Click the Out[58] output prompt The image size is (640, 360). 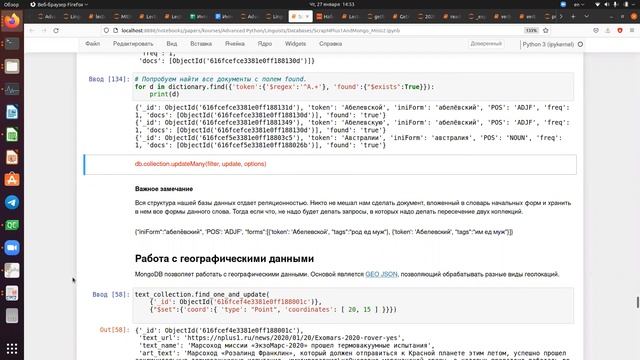(114, 330)
